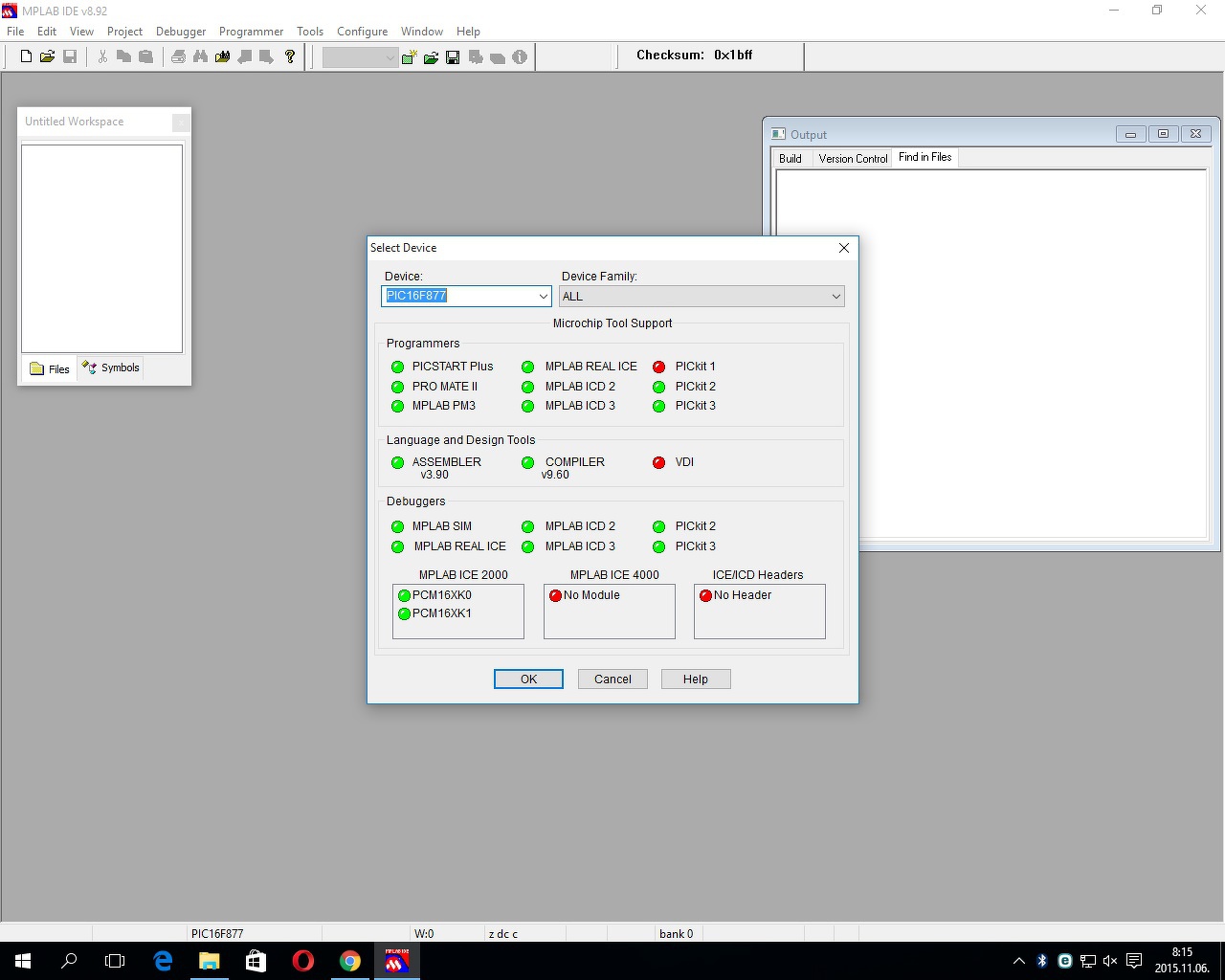Screen dimensions: 1225x980
Task: Click the Print toolbar icon
Action: coord(178,57)
